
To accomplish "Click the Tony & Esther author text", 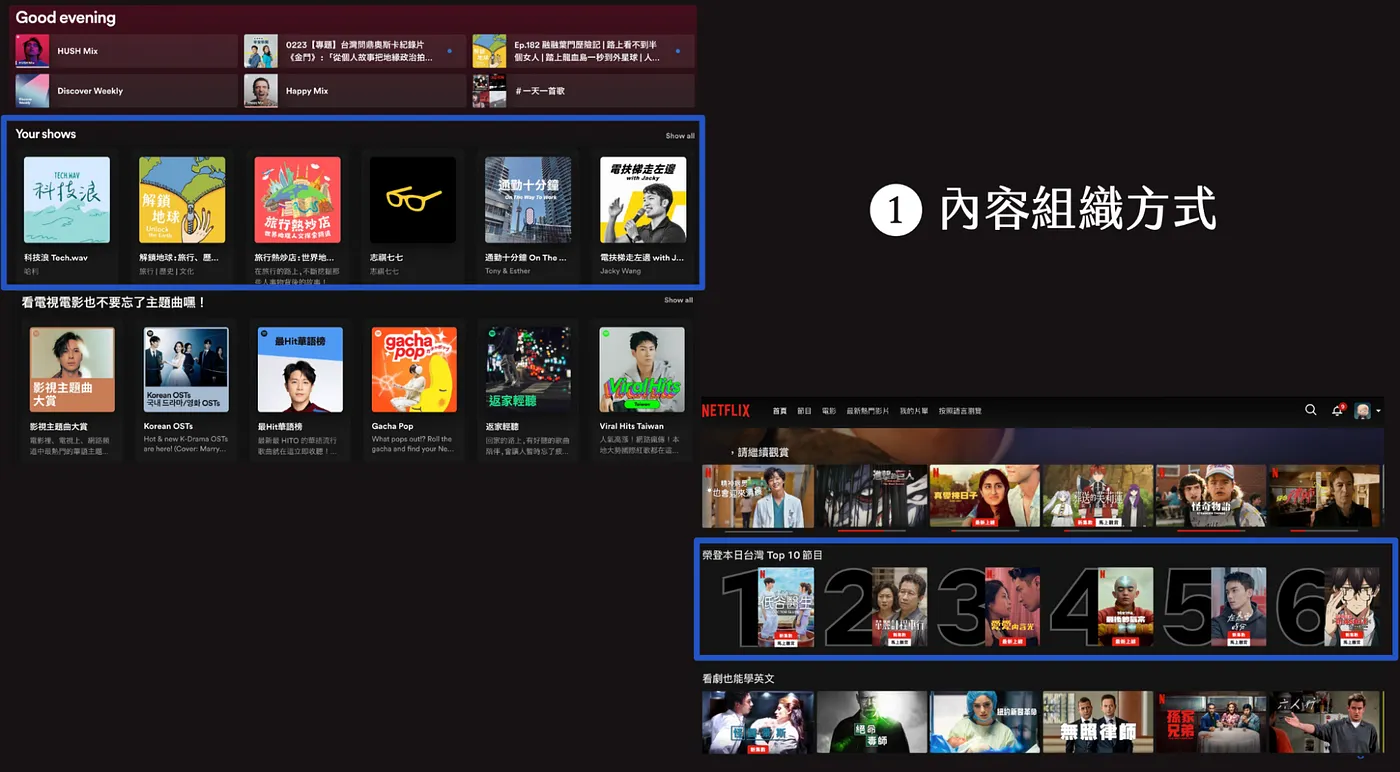I will tap(508, 271).
